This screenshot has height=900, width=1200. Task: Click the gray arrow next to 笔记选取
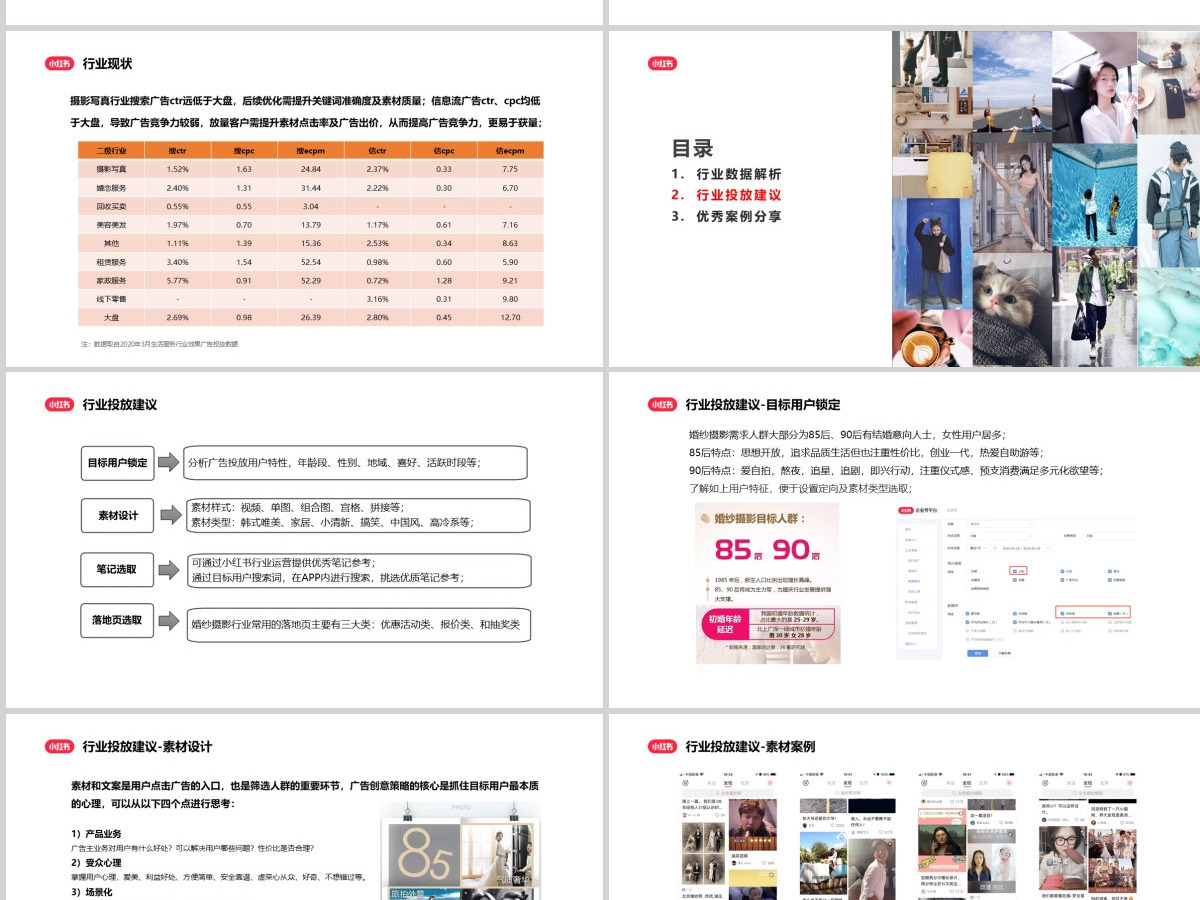(169, 569)
